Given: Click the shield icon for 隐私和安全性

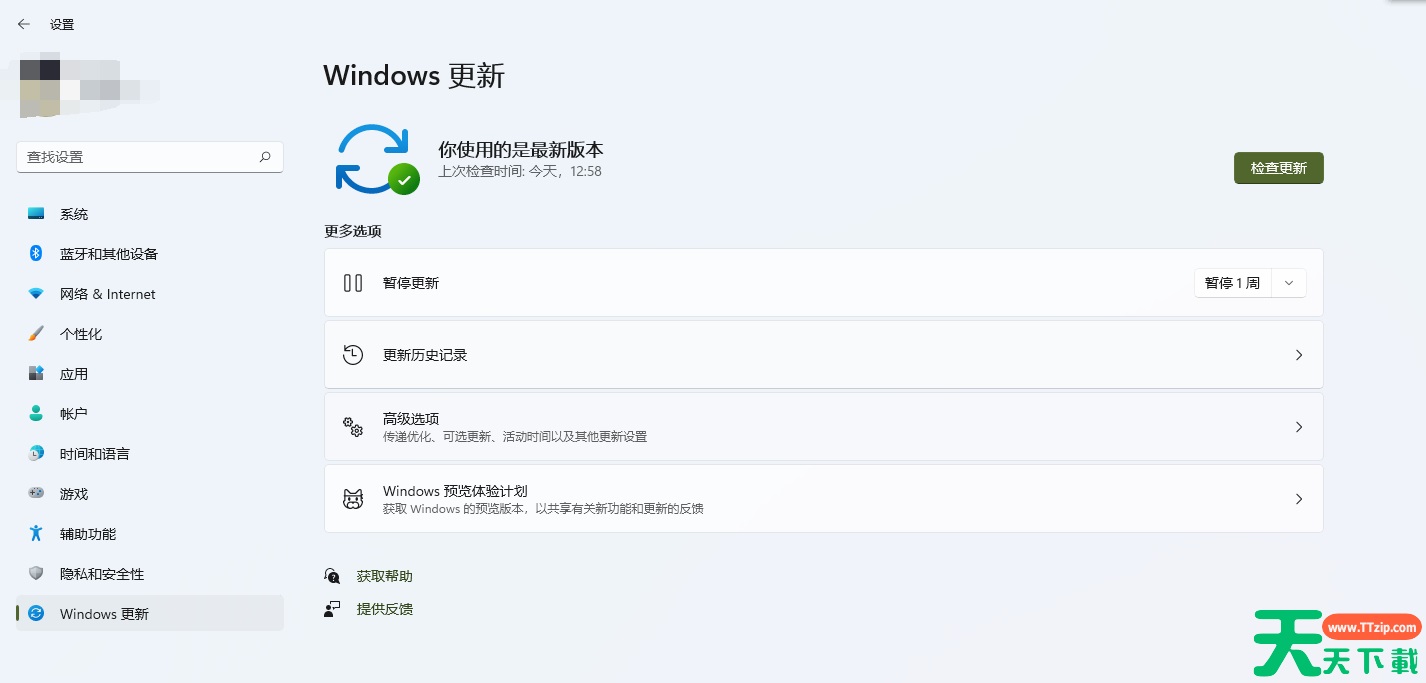Looking at the screenshot, I should (36, 574).
